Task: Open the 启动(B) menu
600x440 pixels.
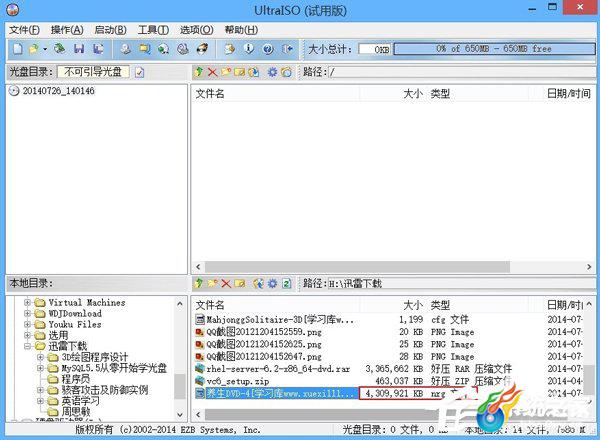Action: [x=111, y=30]
